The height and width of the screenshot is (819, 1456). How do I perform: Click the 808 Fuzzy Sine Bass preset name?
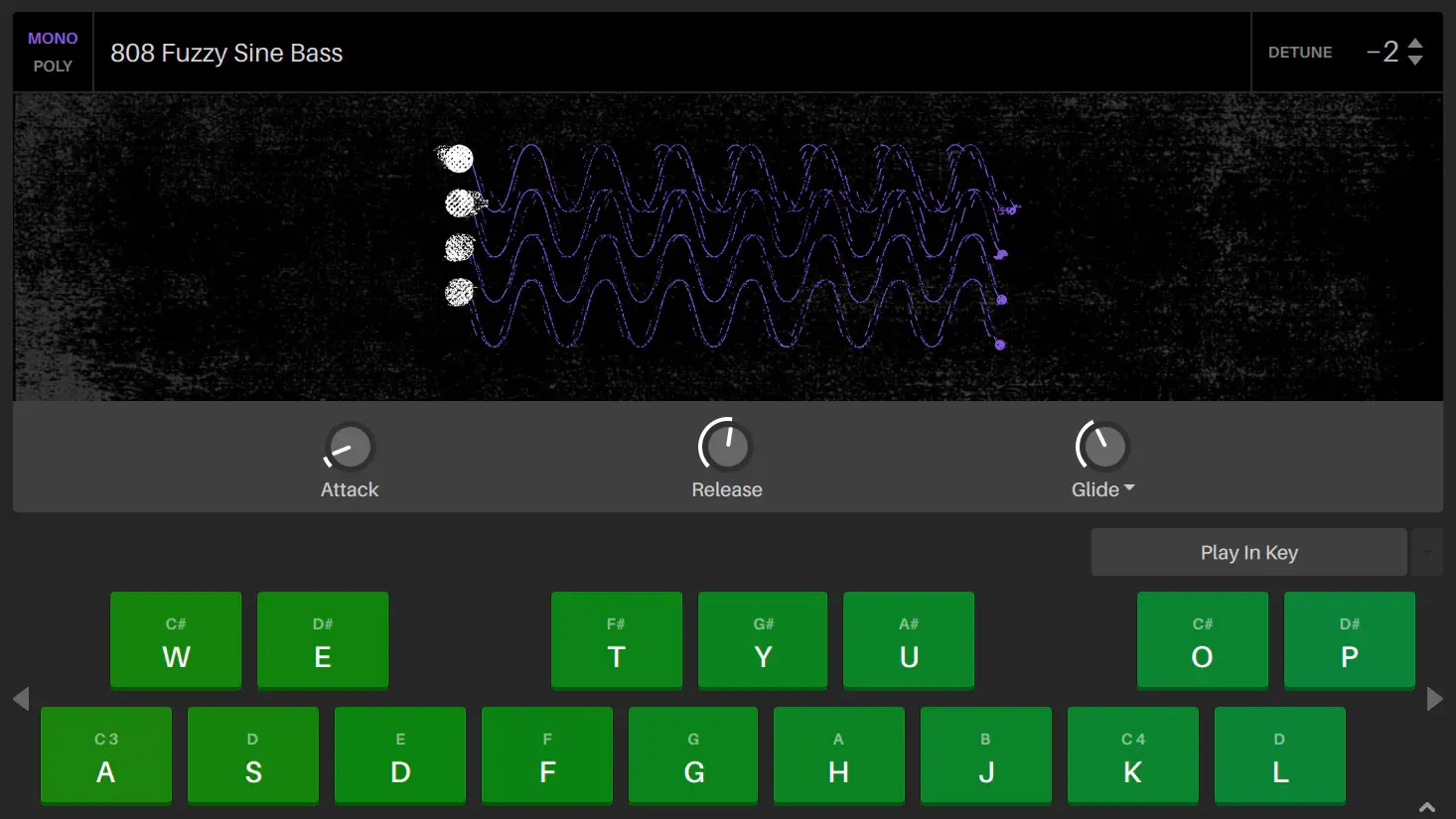226,54
